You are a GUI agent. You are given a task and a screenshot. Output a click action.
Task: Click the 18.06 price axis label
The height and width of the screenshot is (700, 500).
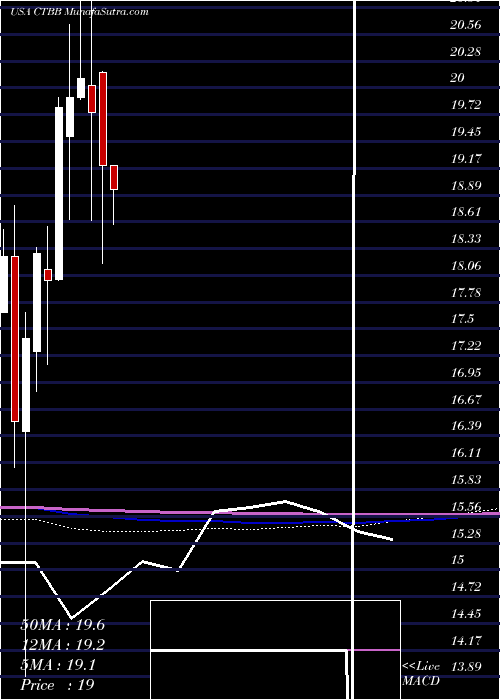[x=466, y=266]
